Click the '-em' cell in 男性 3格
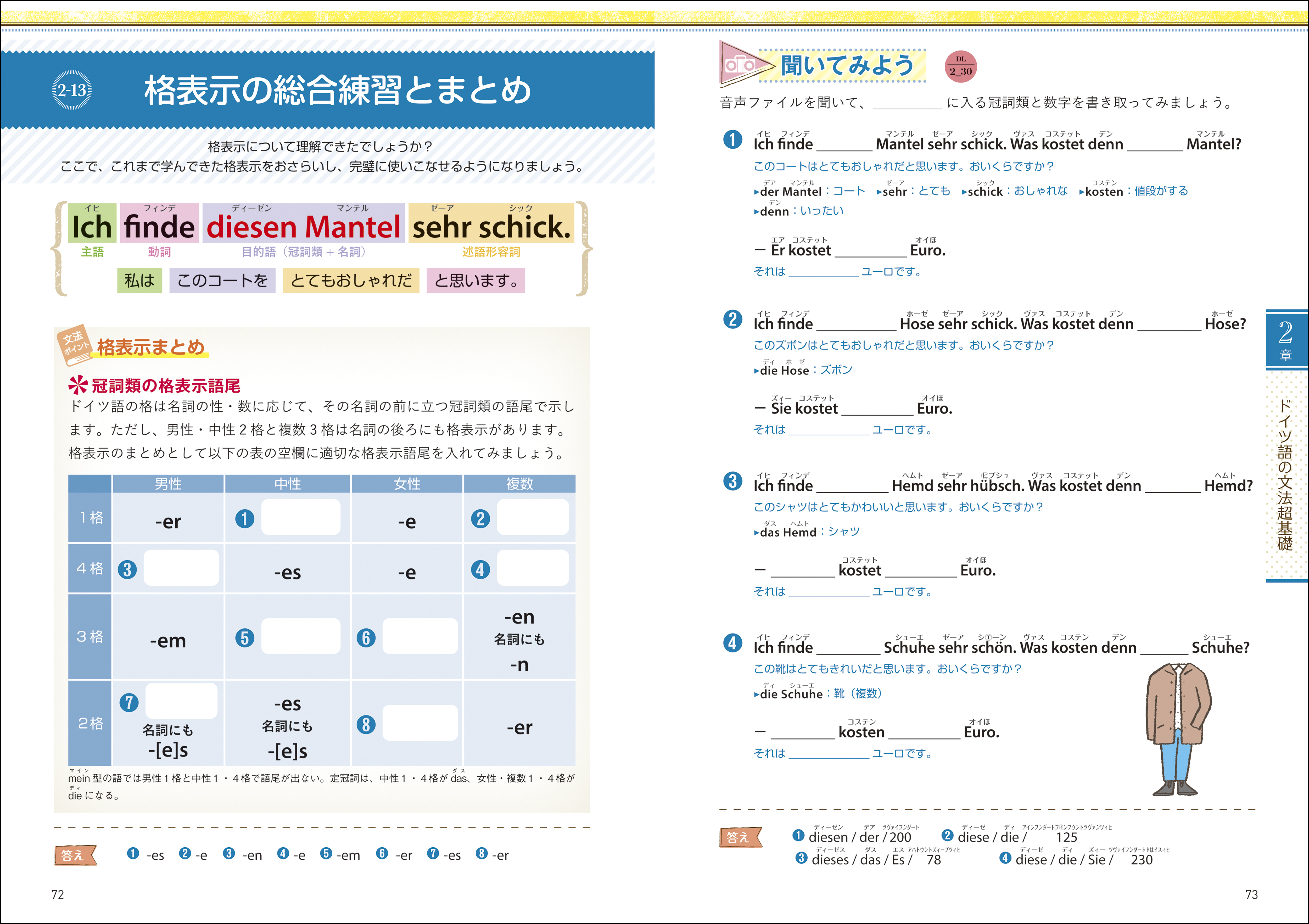The height and width of the screenshot is (924, 1309). (168, 637)
